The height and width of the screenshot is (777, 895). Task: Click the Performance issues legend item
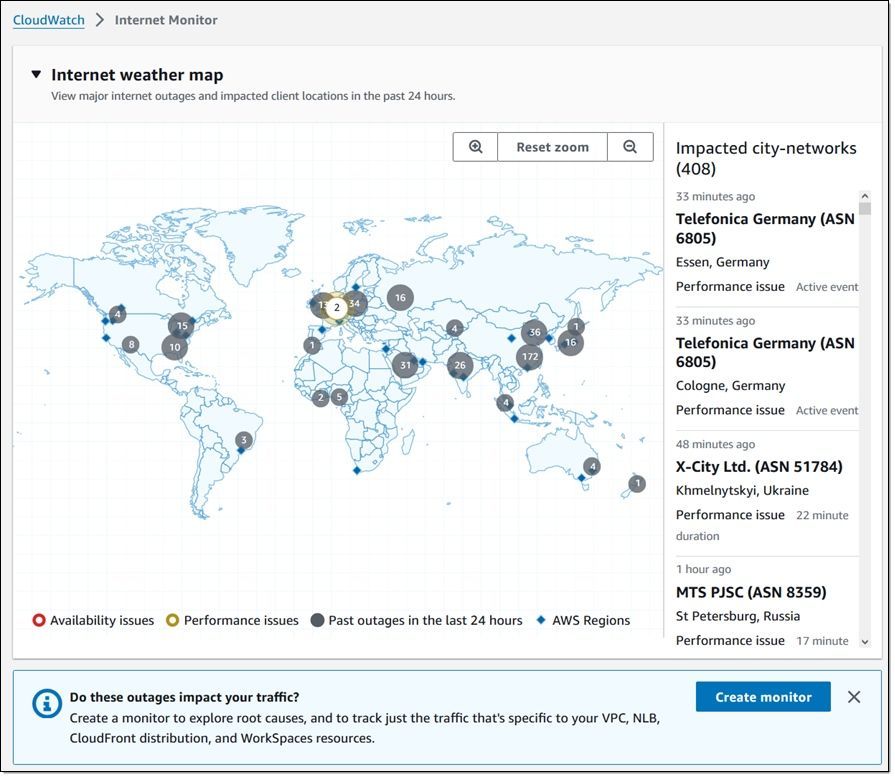(x=232, y=621)
